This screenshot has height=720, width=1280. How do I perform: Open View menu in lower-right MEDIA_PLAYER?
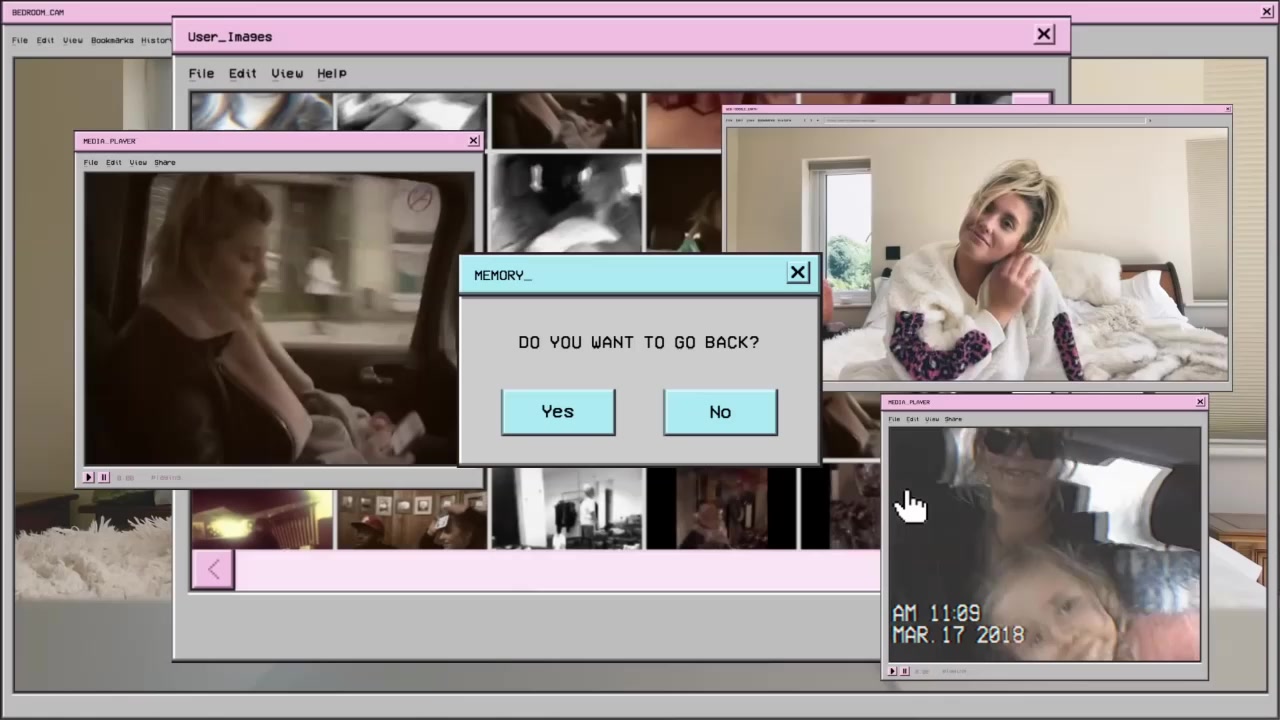click(x=932, y=419)
